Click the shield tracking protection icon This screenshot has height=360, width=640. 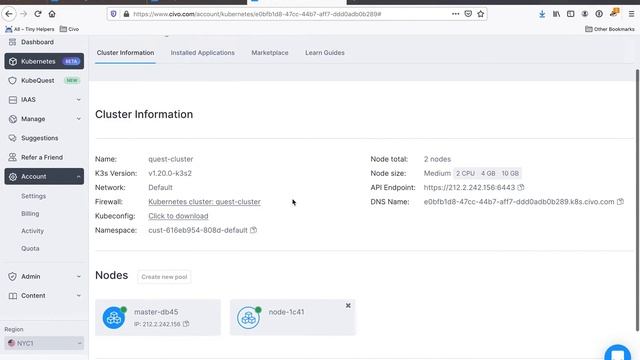(x=113, y=14)
